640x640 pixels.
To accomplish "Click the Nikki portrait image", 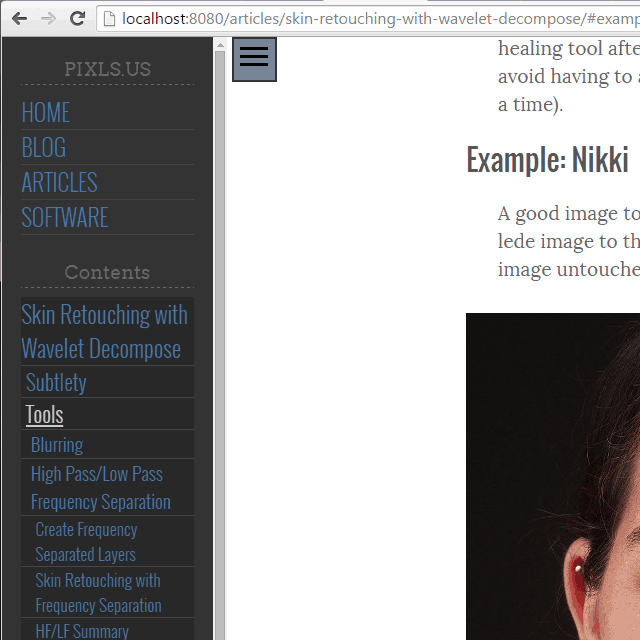I will click(553, 476).
